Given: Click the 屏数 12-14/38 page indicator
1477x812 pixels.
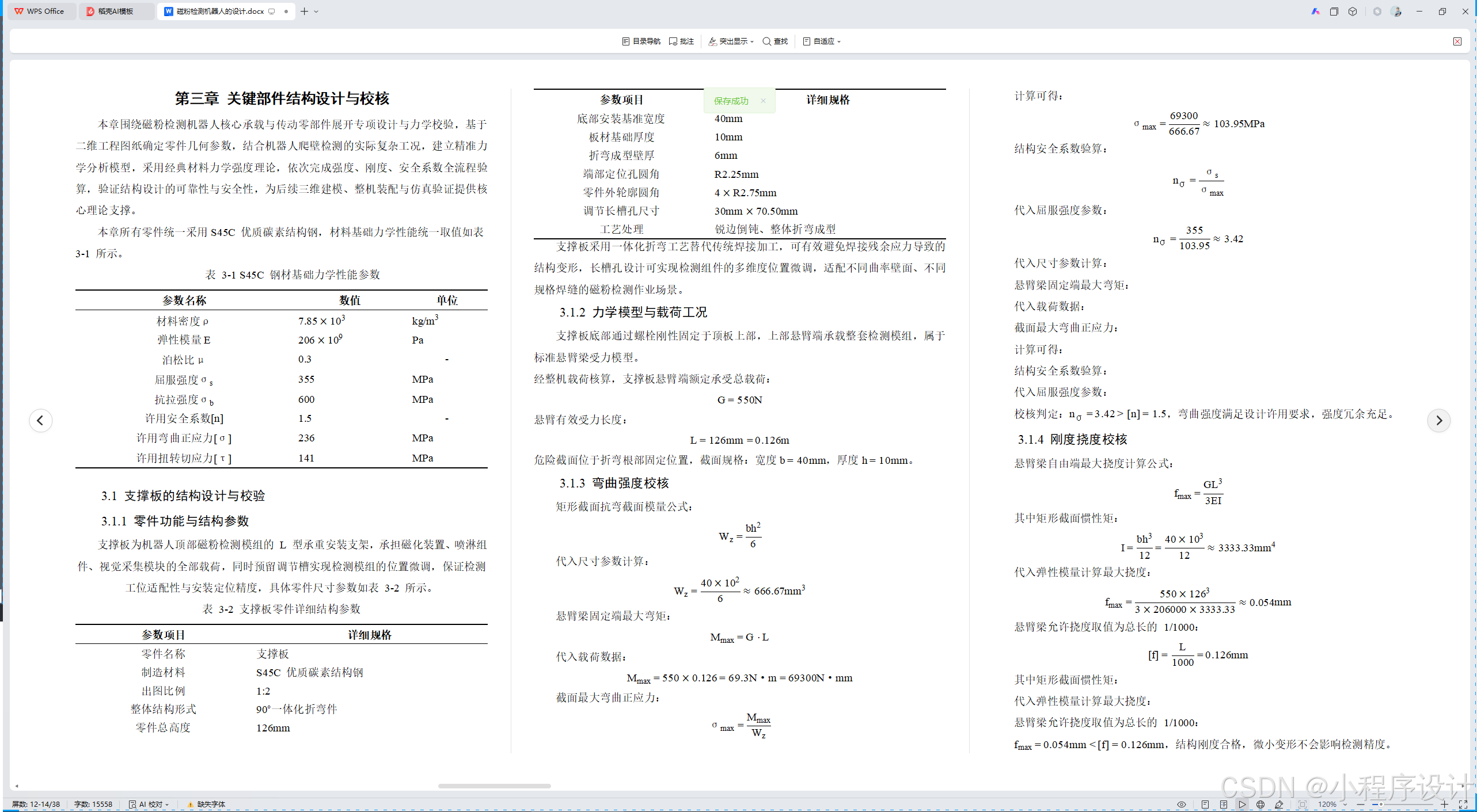Looking at the screenshot, I should 36,804.
